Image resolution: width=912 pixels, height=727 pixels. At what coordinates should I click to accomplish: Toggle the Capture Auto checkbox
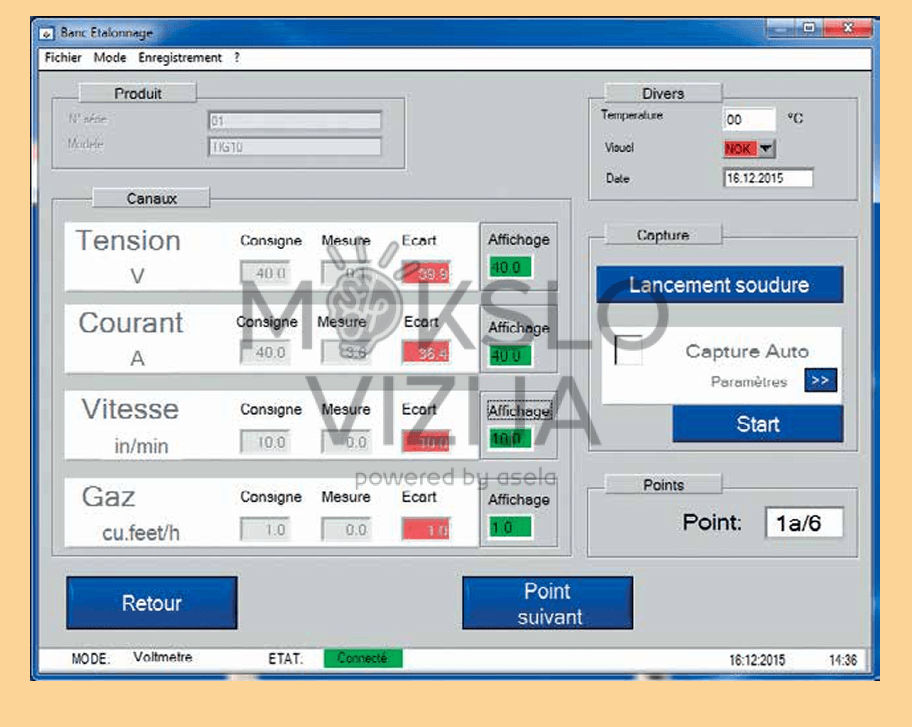click(x=629, y=351)
